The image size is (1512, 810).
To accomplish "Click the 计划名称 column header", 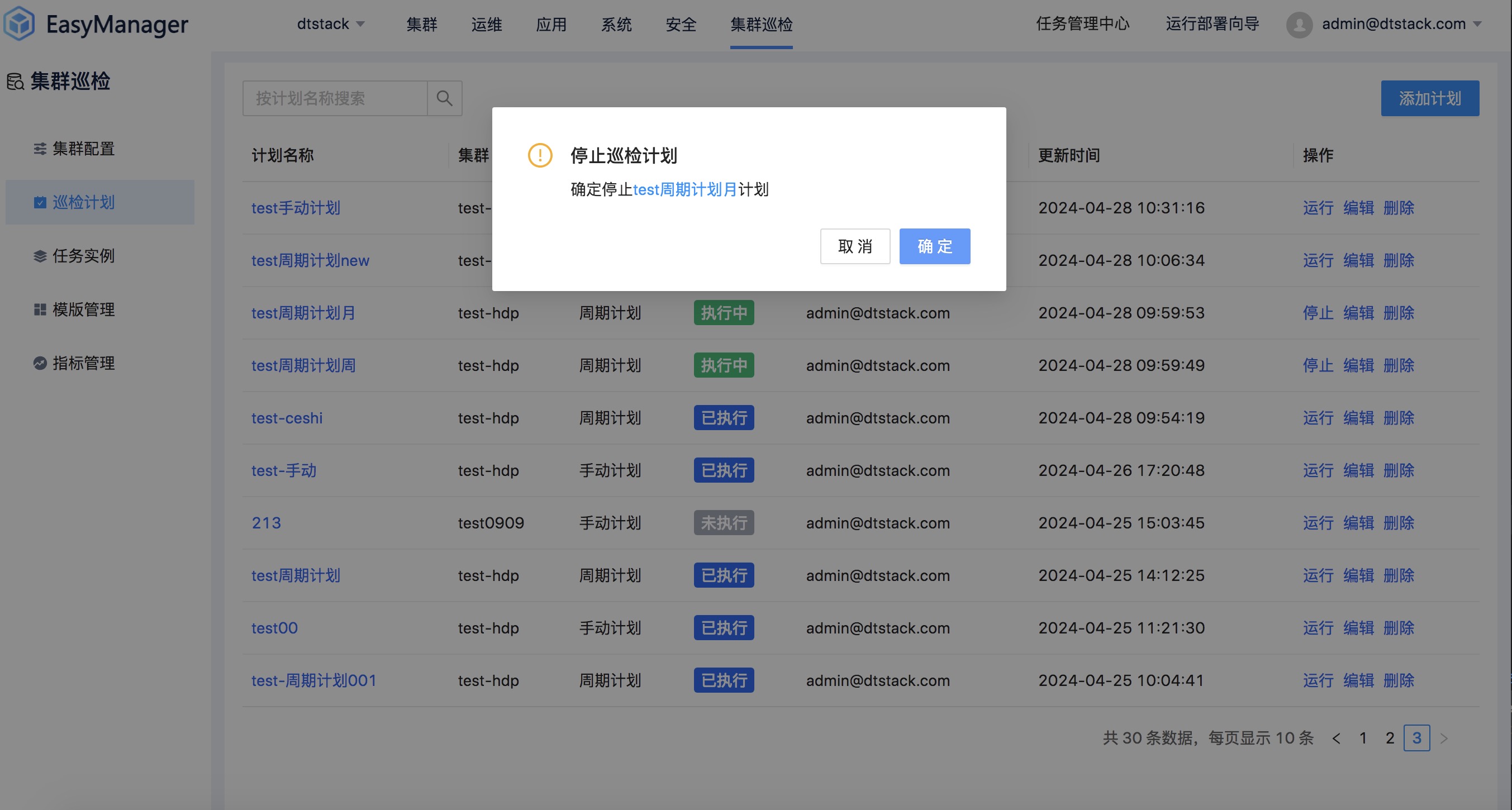I will [x=282, y=155].
